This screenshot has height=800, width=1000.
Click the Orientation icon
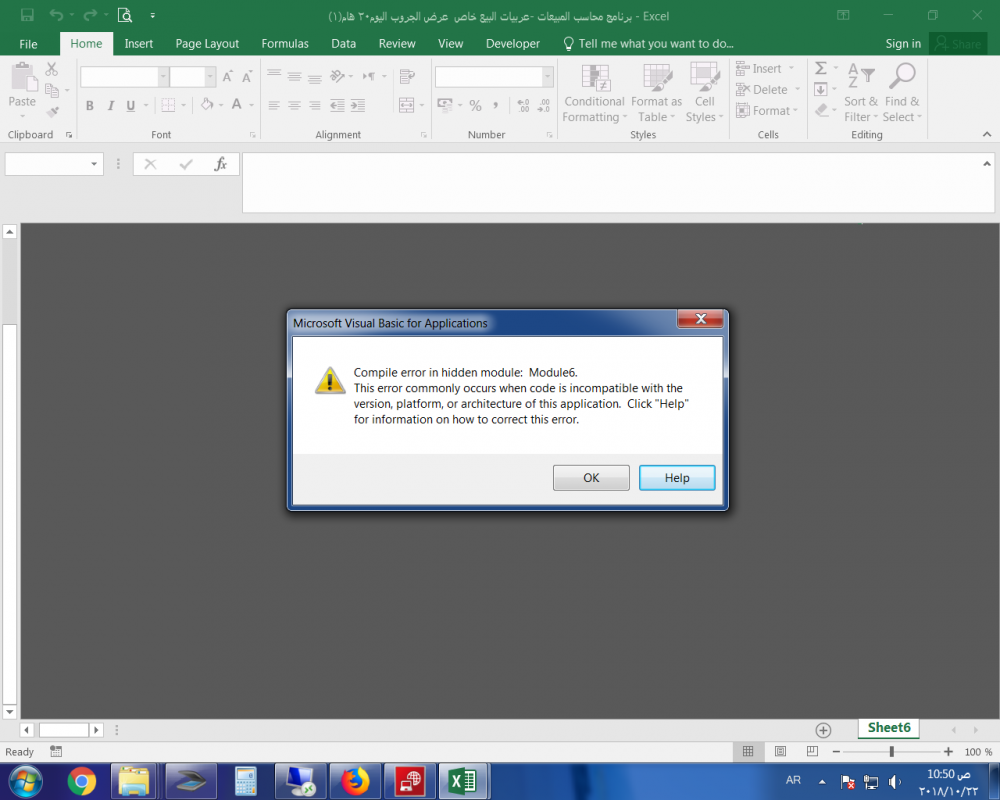pos(337,77)
